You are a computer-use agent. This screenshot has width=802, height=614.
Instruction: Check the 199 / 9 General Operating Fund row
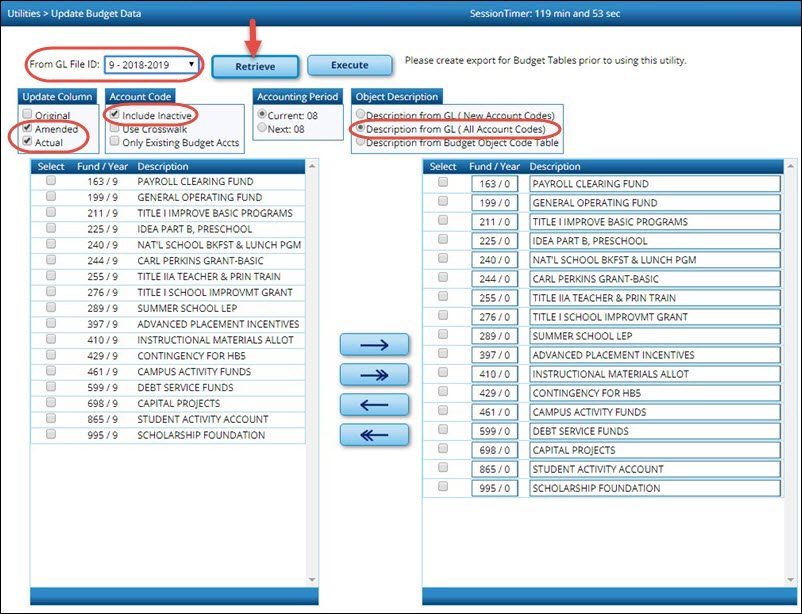(x=50, y=198)
